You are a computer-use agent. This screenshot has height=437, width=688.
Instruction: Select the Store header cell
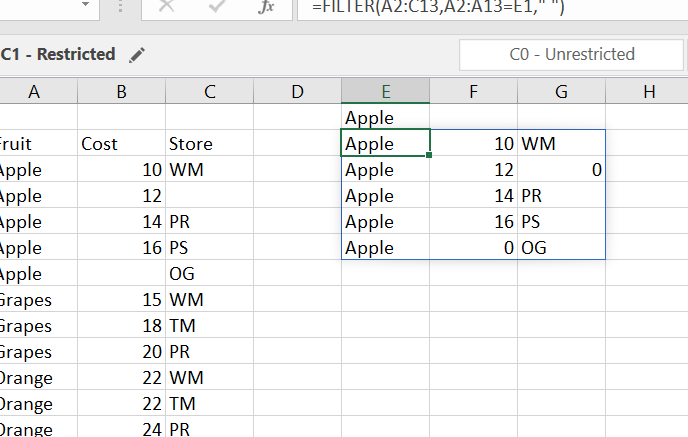(210, 143)
